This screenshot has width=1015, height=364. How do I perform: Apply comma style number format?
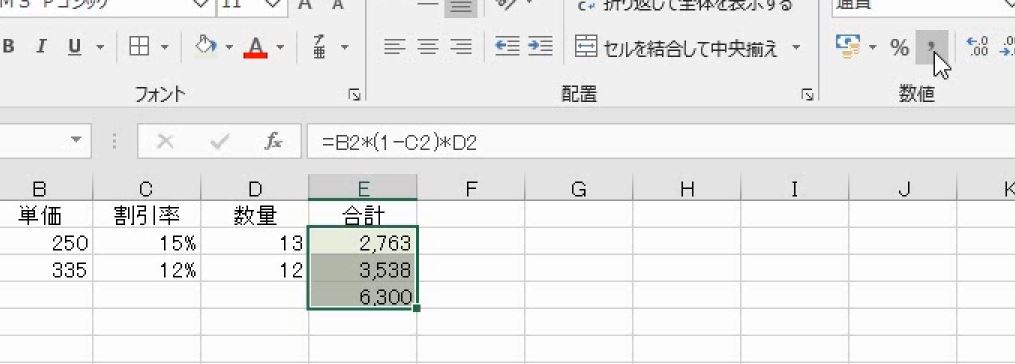point(932,47)
